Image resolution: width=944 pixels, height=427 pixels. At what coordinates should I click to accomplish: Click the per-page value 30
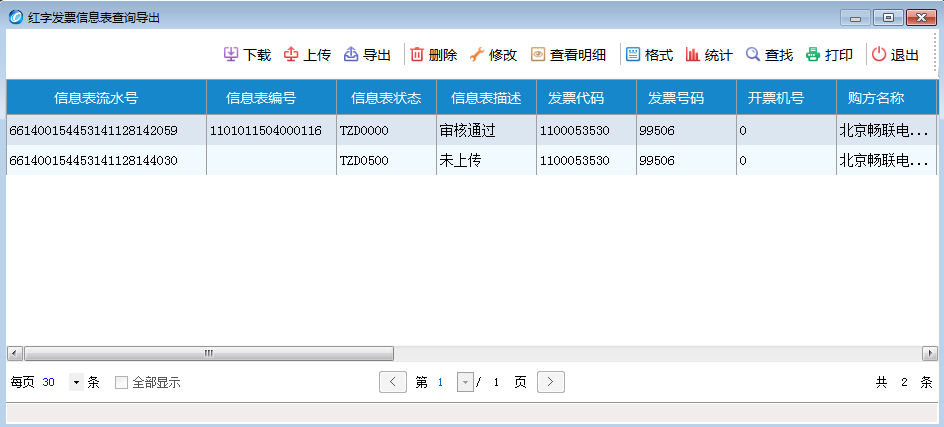point(49,382)
